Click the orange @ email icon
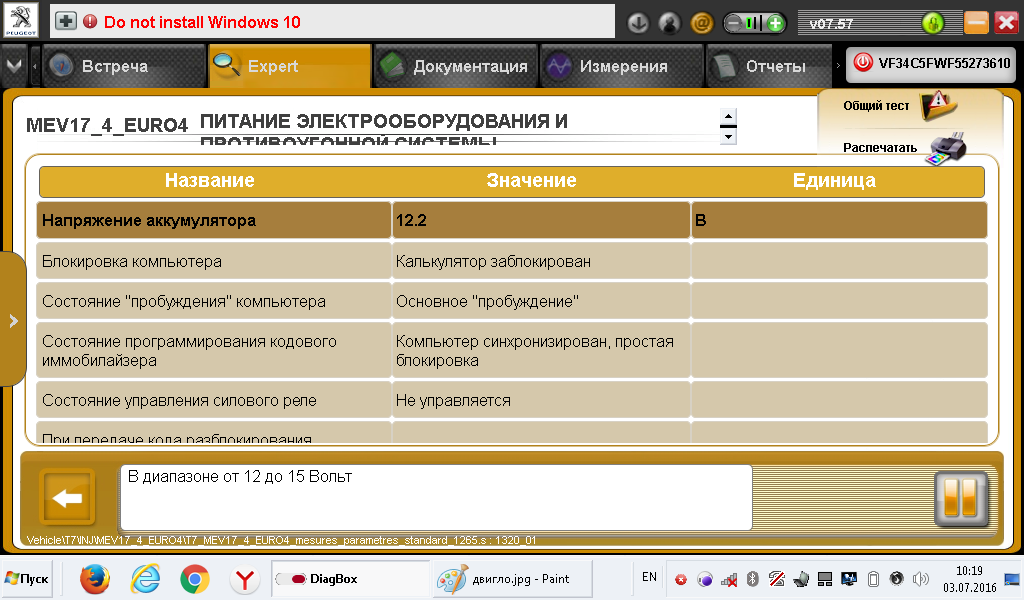The image size is (1024, 600). point(701,24)
